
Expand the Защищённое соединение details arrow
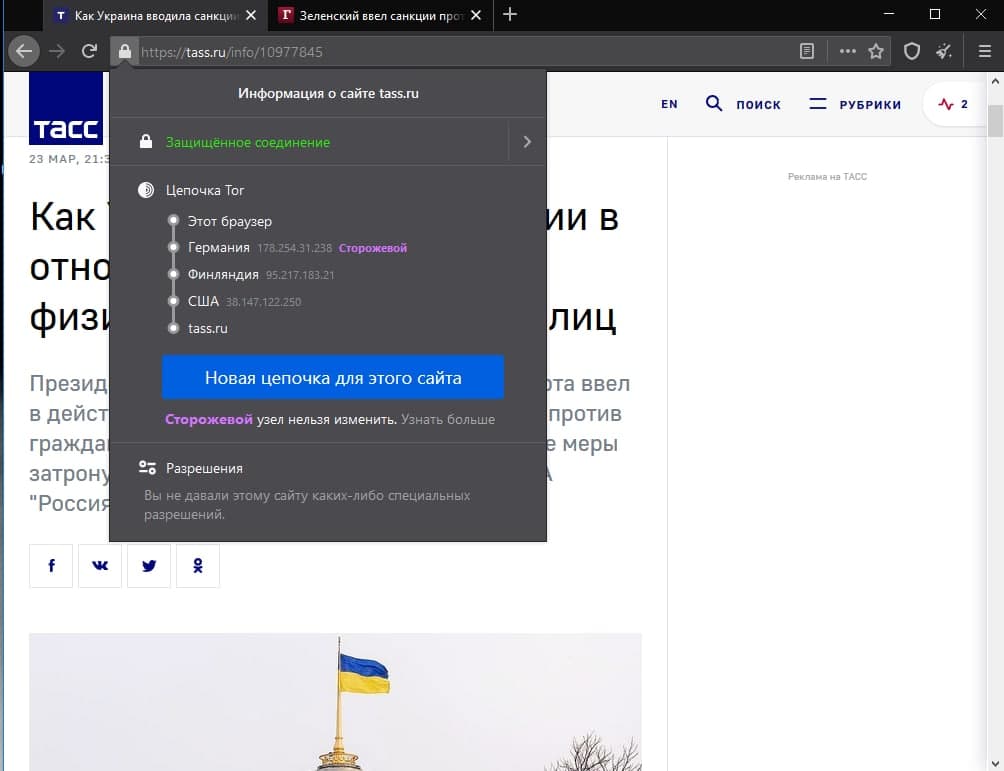[x=527, y=142]
